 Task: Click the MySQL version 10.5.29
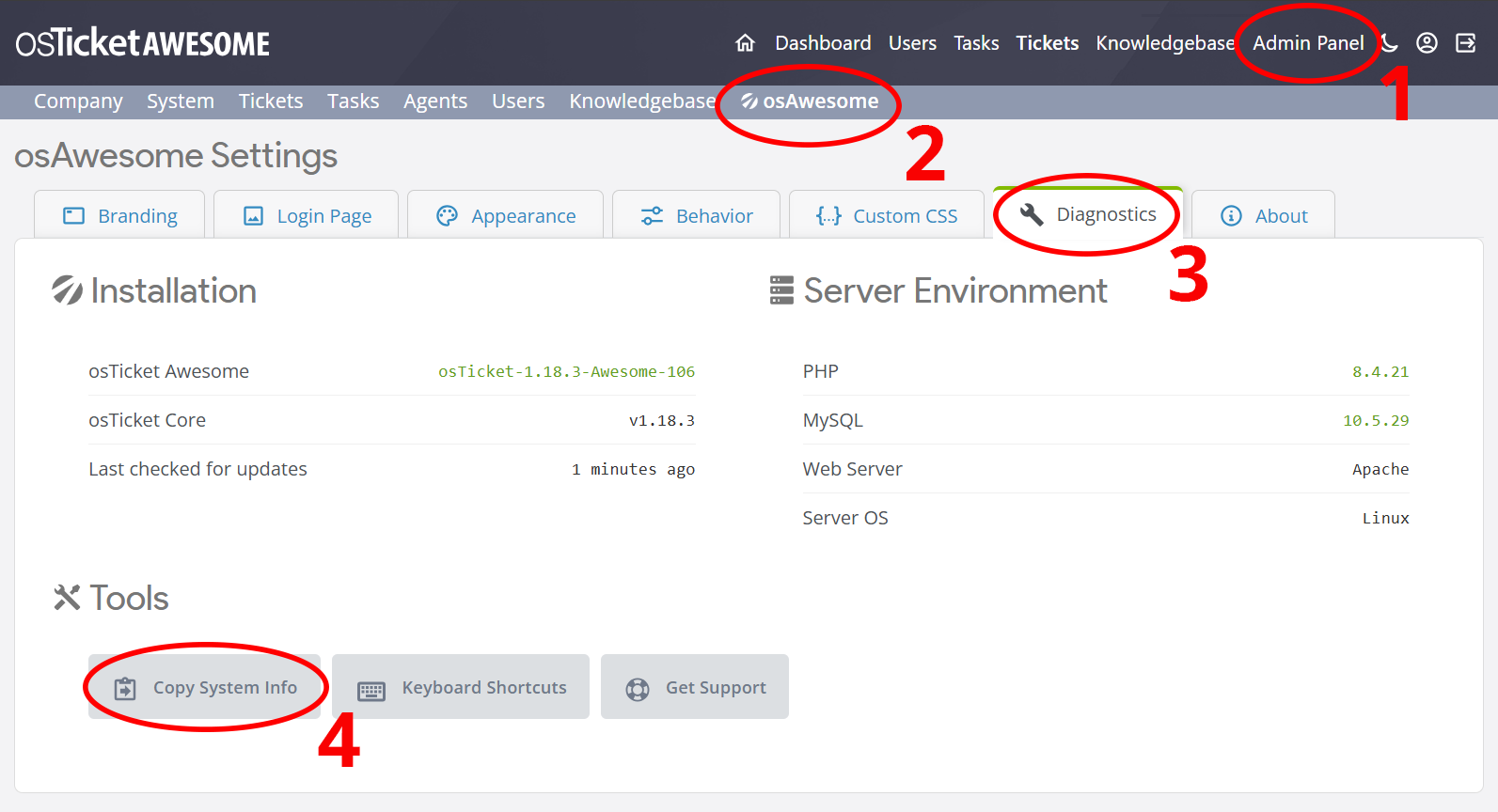[1376, 420]
